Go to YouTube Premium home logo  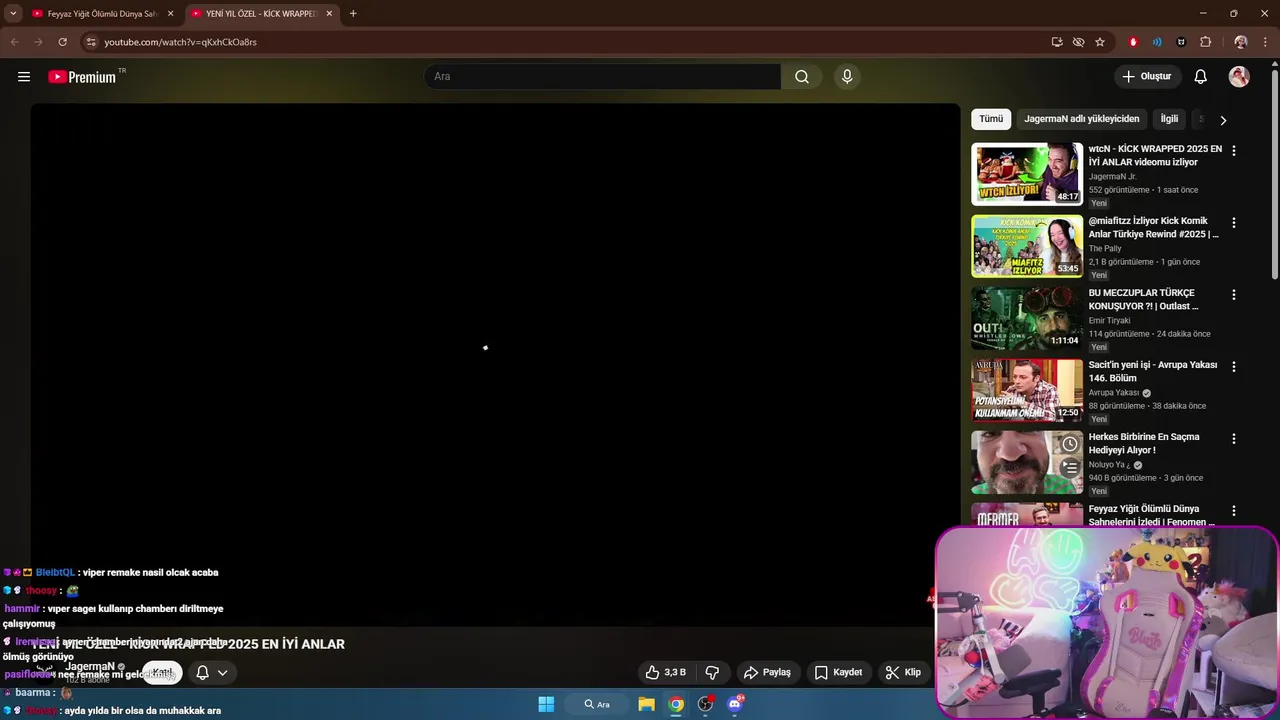click(82, 77)
